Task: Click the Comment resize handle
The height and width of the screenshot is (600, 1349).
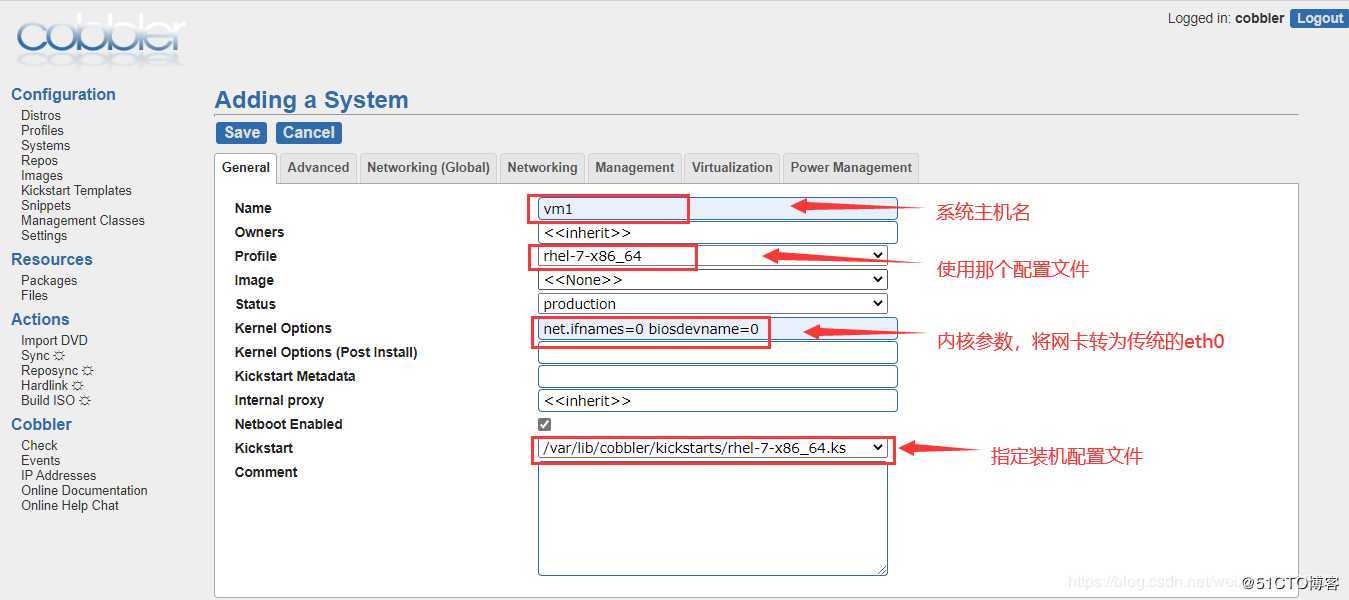Action: pyautogui.click(x=881, y=570)
